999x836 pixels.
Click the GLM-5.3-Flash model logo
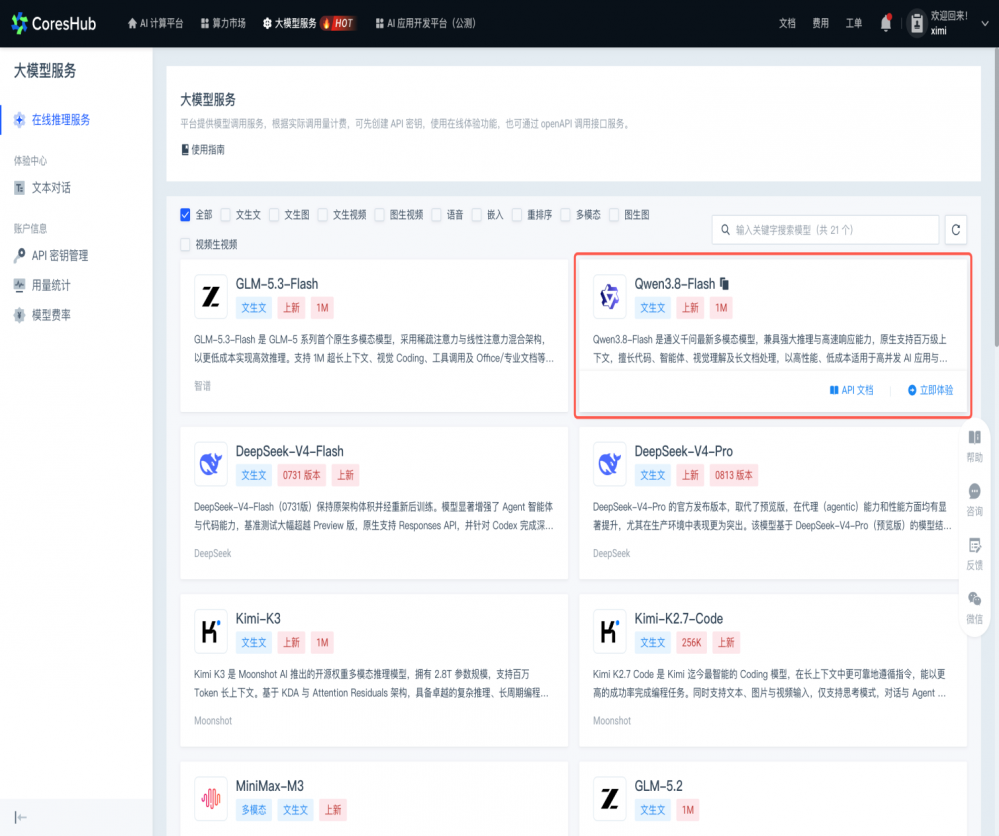(x=211, y=296)
